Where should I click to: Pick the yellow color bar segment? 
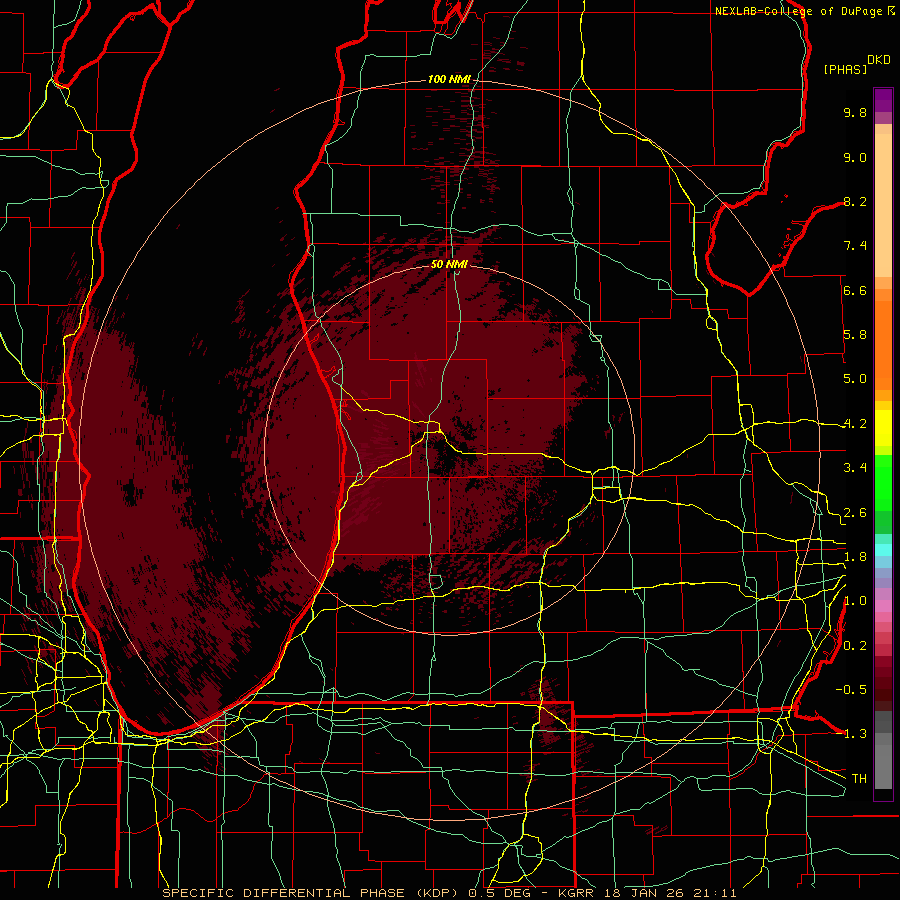(x=883, y=428)
